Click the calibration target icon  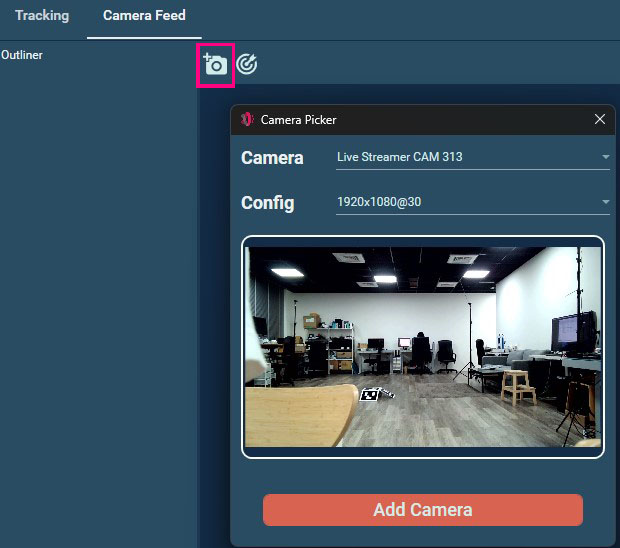pyautogui.click(x=247, y=65)
